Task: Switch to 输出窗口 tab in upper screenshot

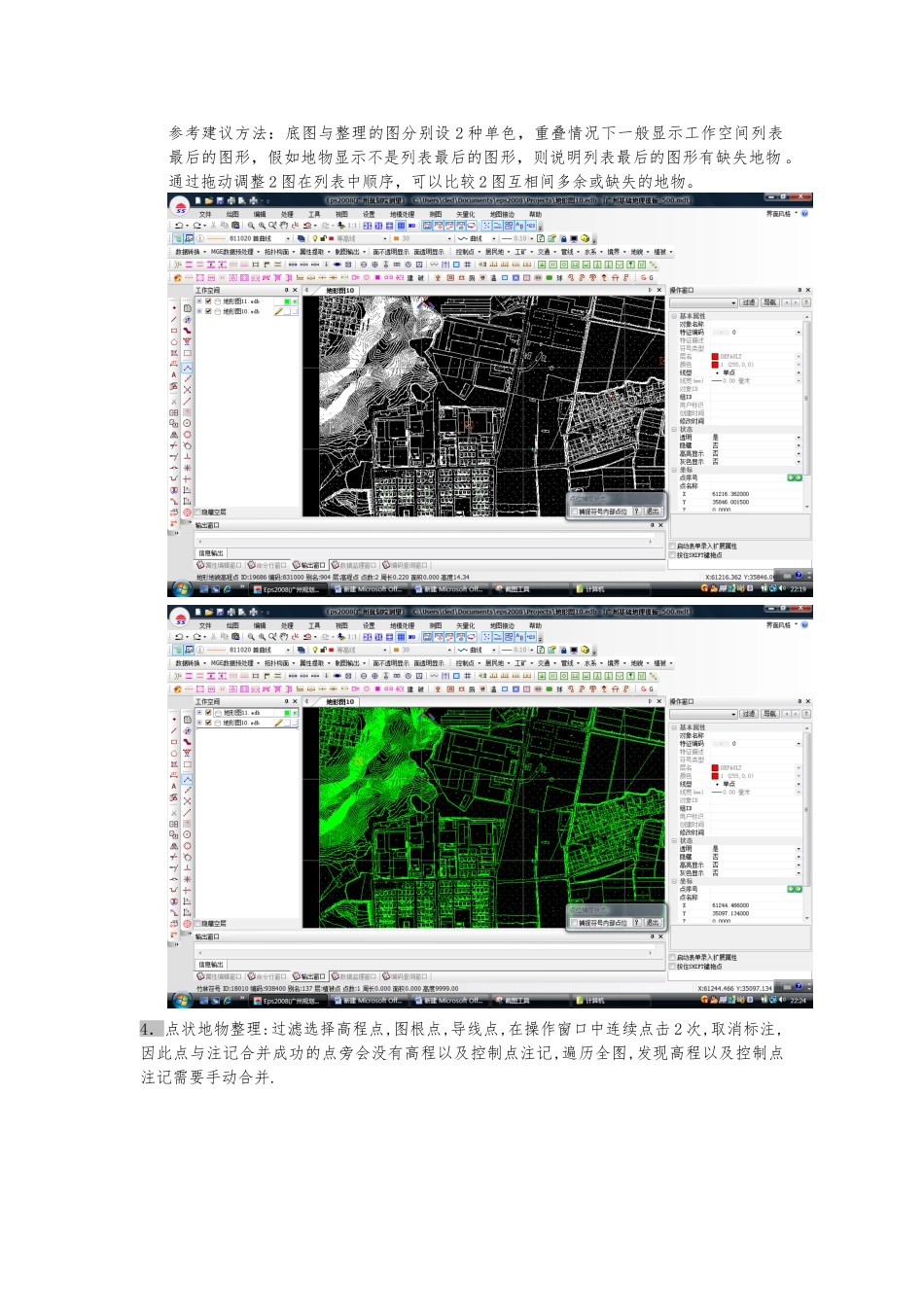Action: [x=309, y=565]
